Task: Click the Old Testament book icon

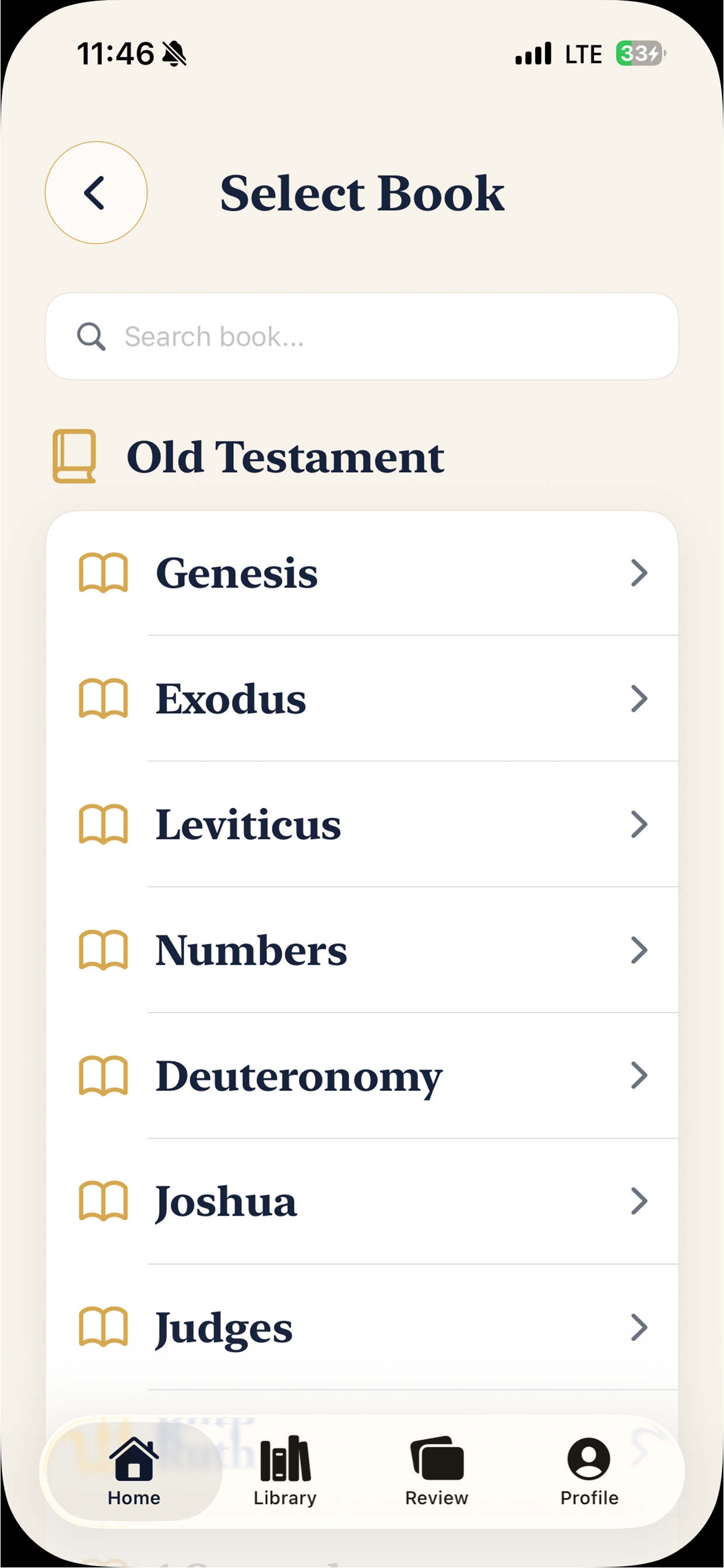Action: (x=74, y=457)
